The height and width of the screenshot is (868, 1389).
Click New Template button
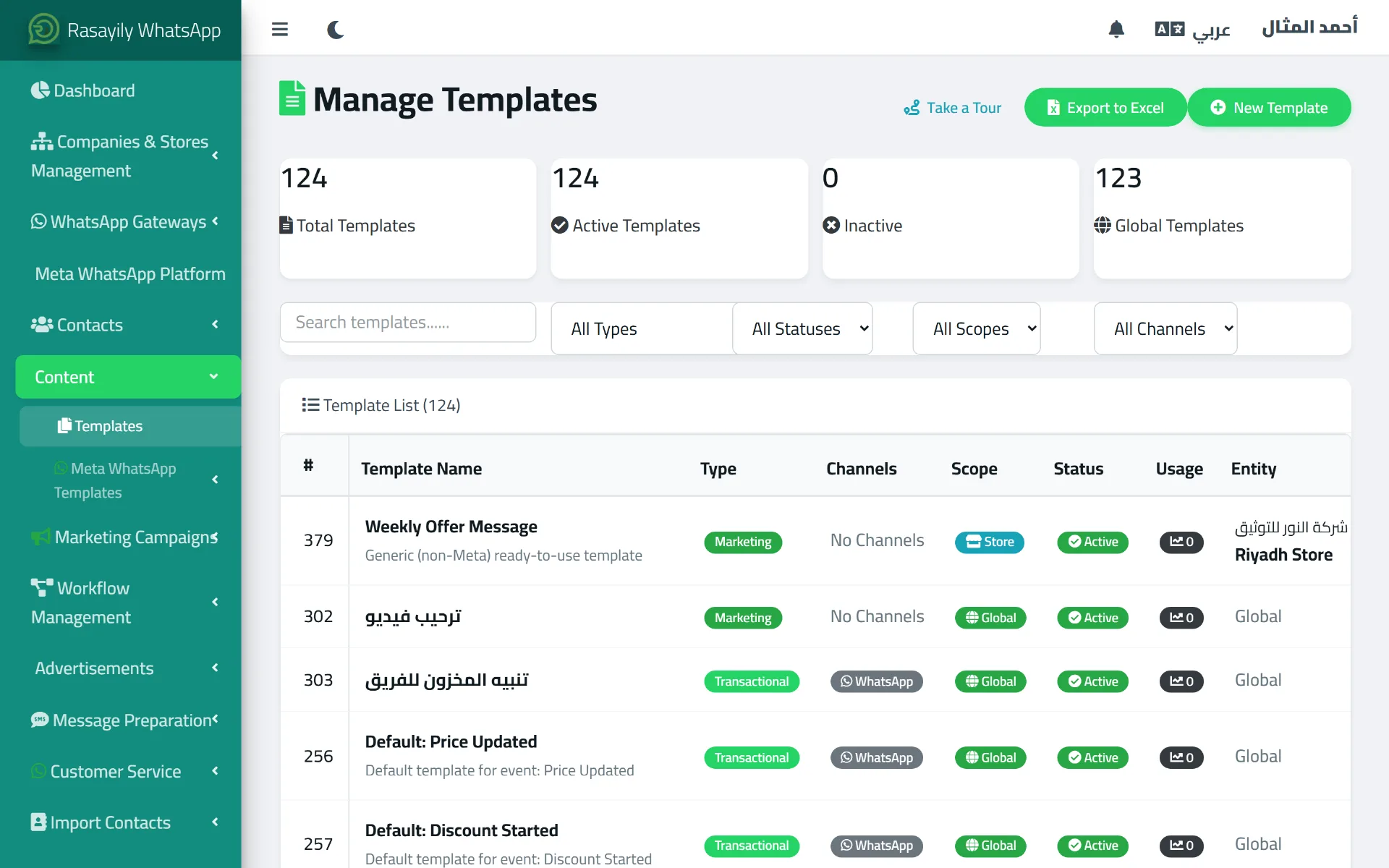(1269, 108)
